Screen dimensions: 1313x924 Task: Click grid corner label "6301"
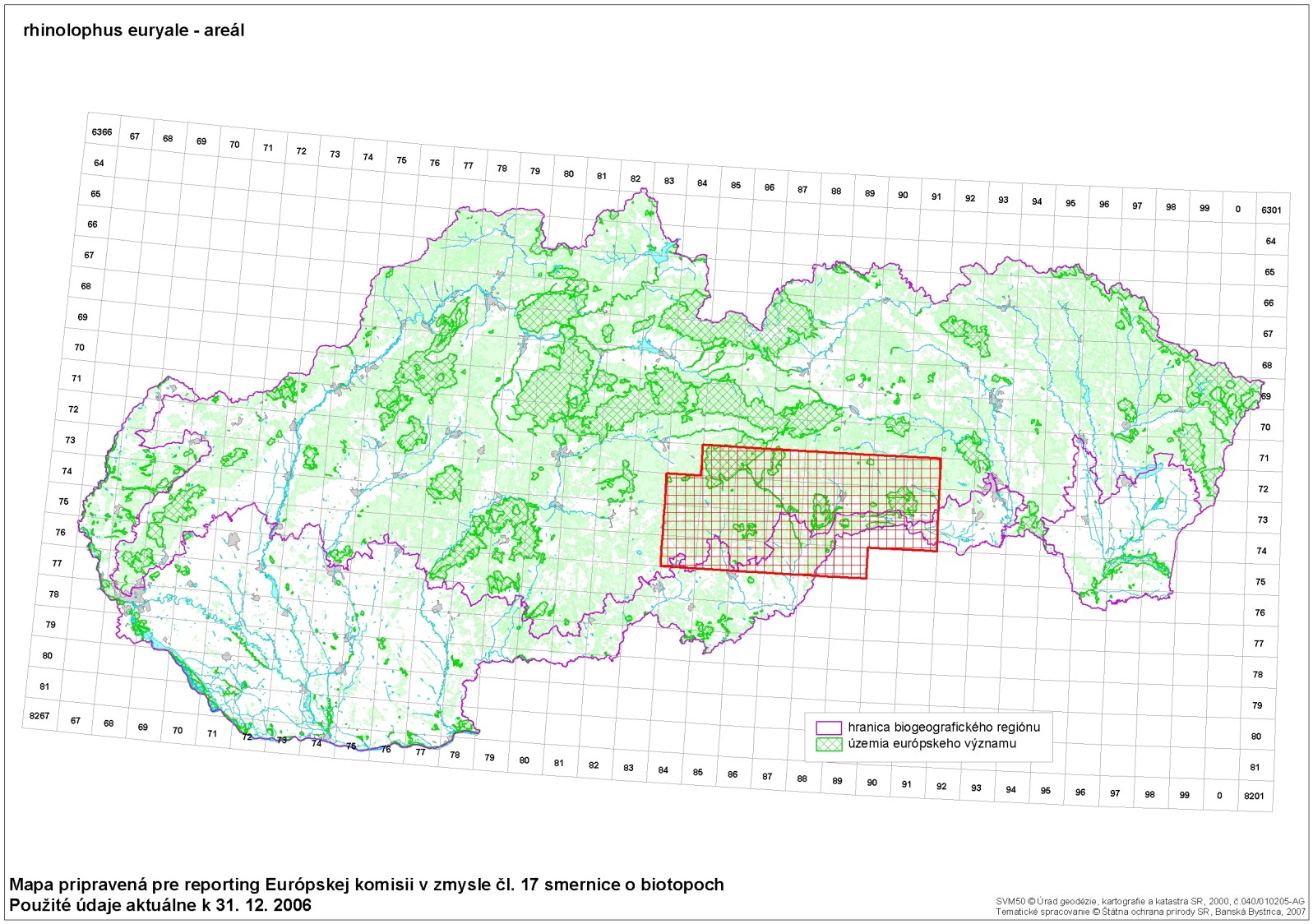point(1271,210)
